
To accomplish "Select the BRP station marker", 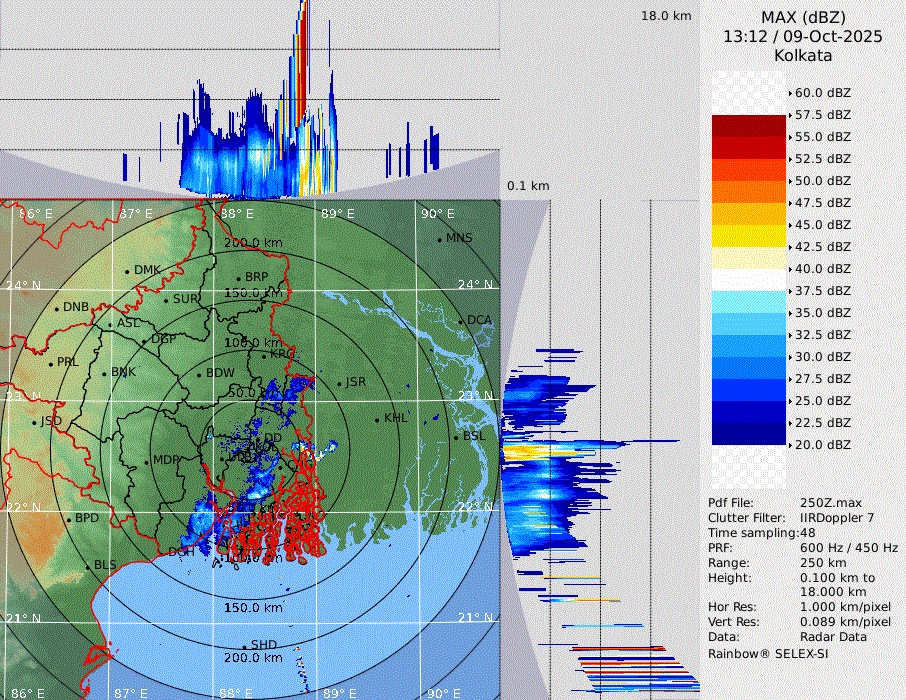I will click(238, 278).
